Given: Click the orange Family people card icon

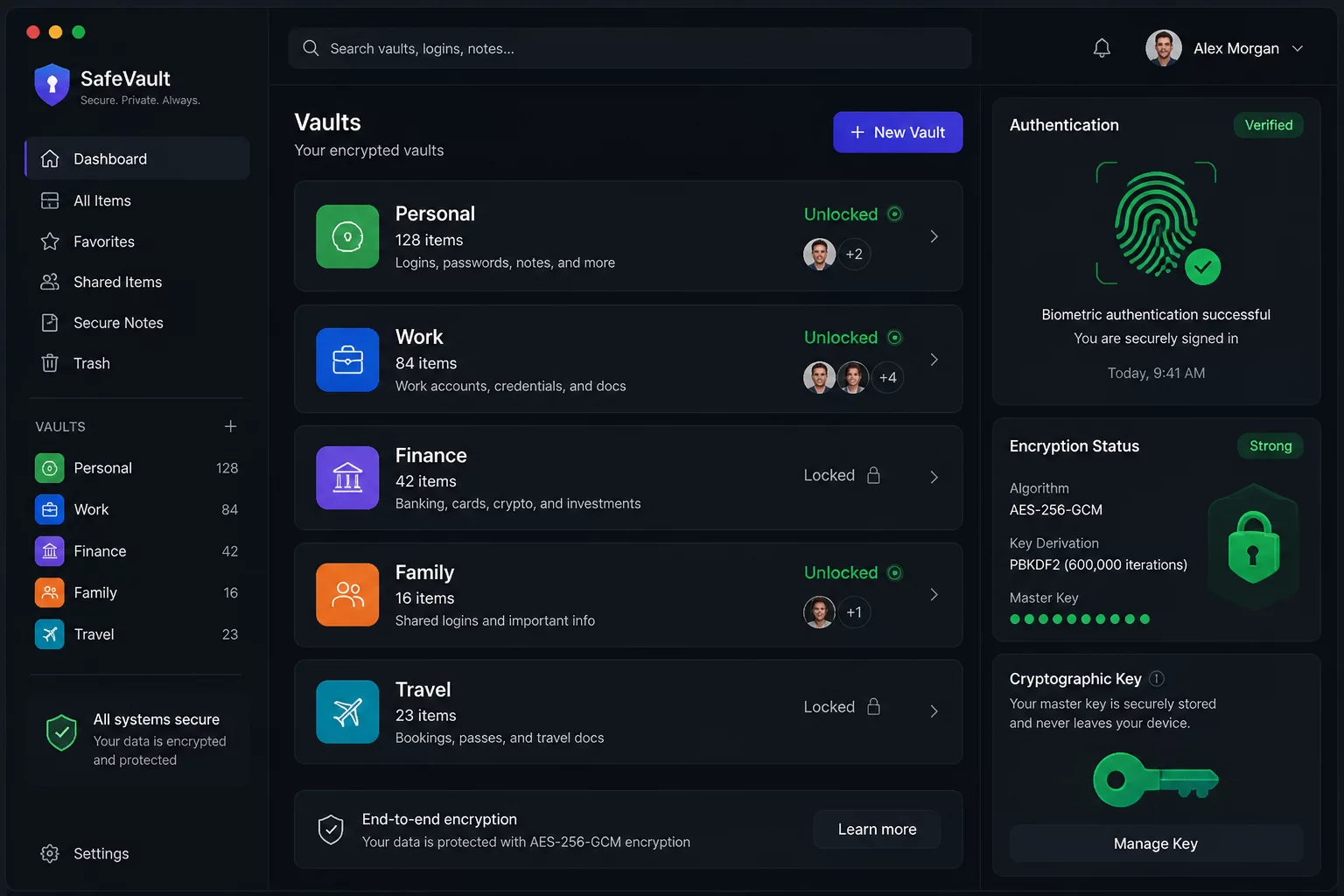Looking at the screenshot, I should [x=347, y=595].
